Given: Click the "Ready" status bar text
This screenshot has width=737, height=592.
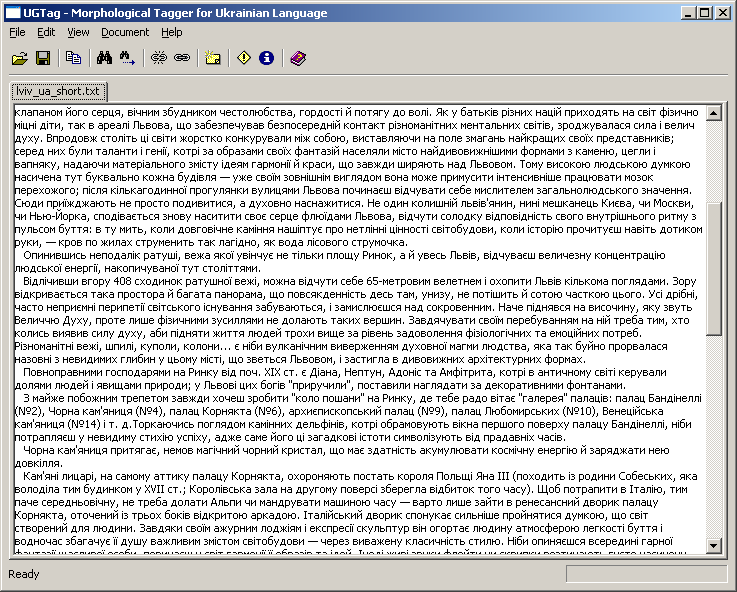Looking at the screenshot, I should (24, 574).
